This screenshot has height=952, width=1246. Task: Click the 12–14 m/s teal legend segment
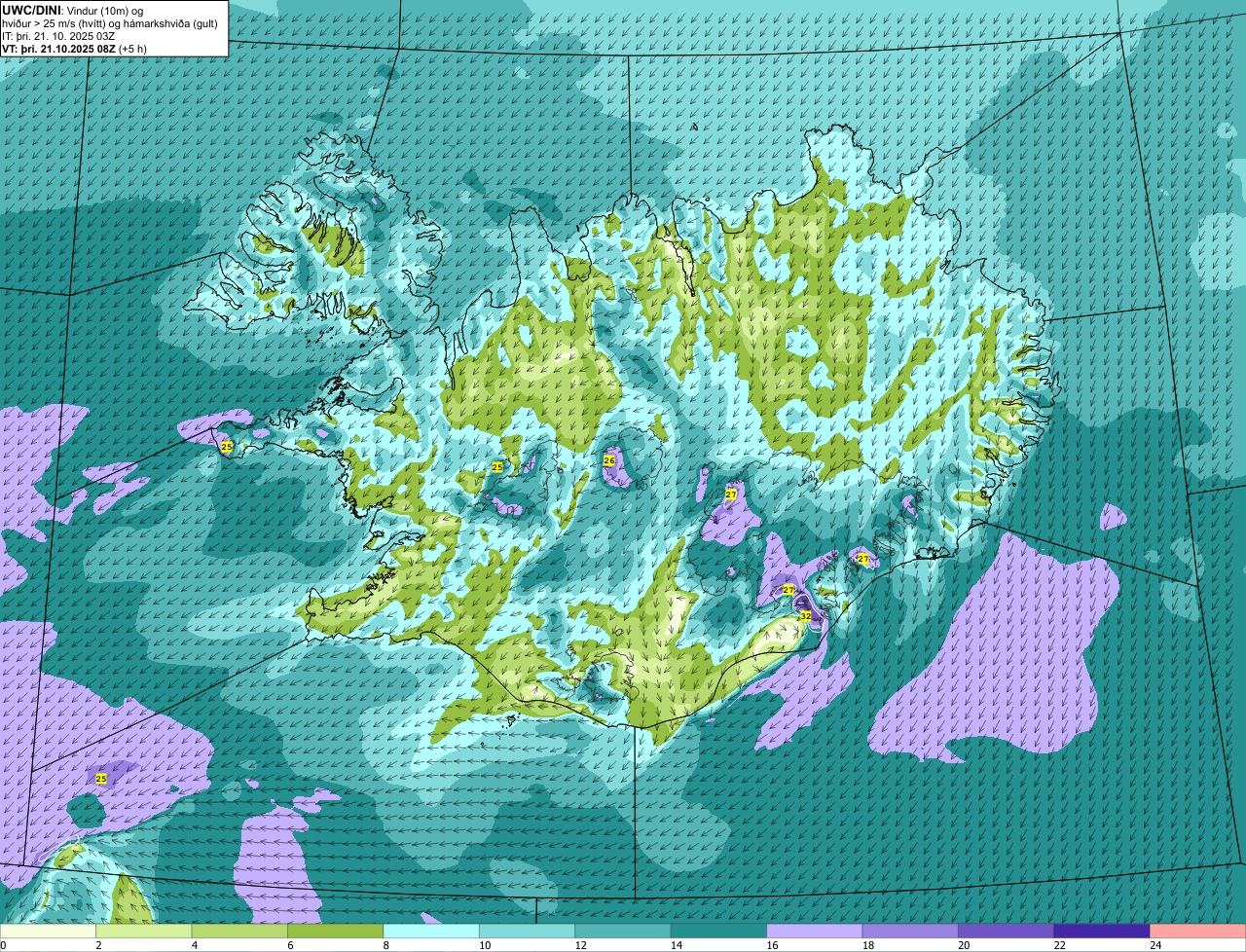point(623,931)
